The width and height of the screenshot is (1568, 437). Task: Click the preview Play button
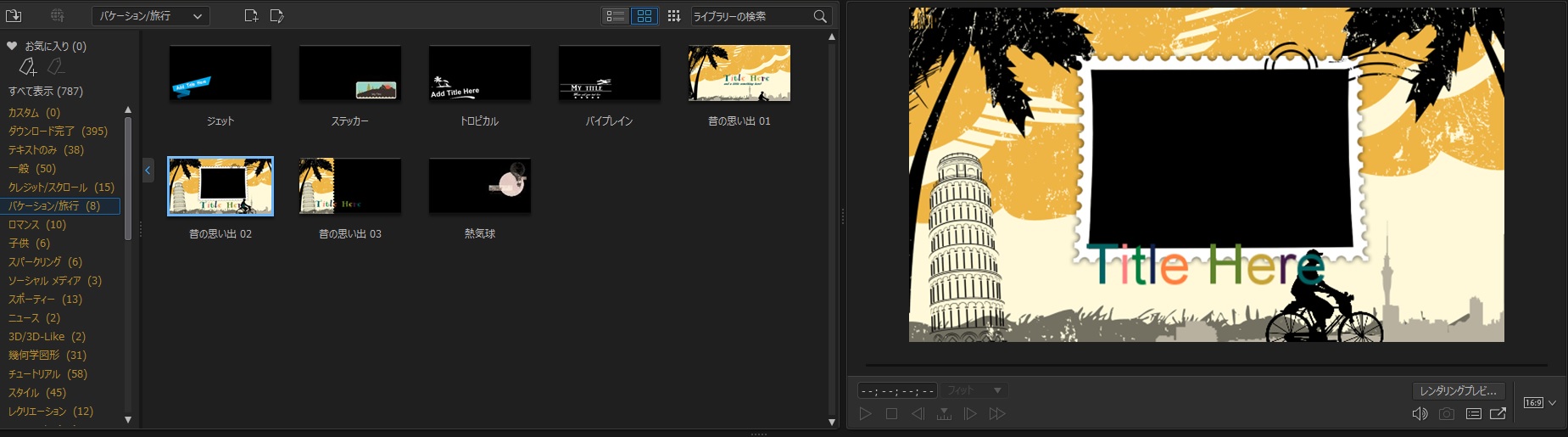pos(865,413)
